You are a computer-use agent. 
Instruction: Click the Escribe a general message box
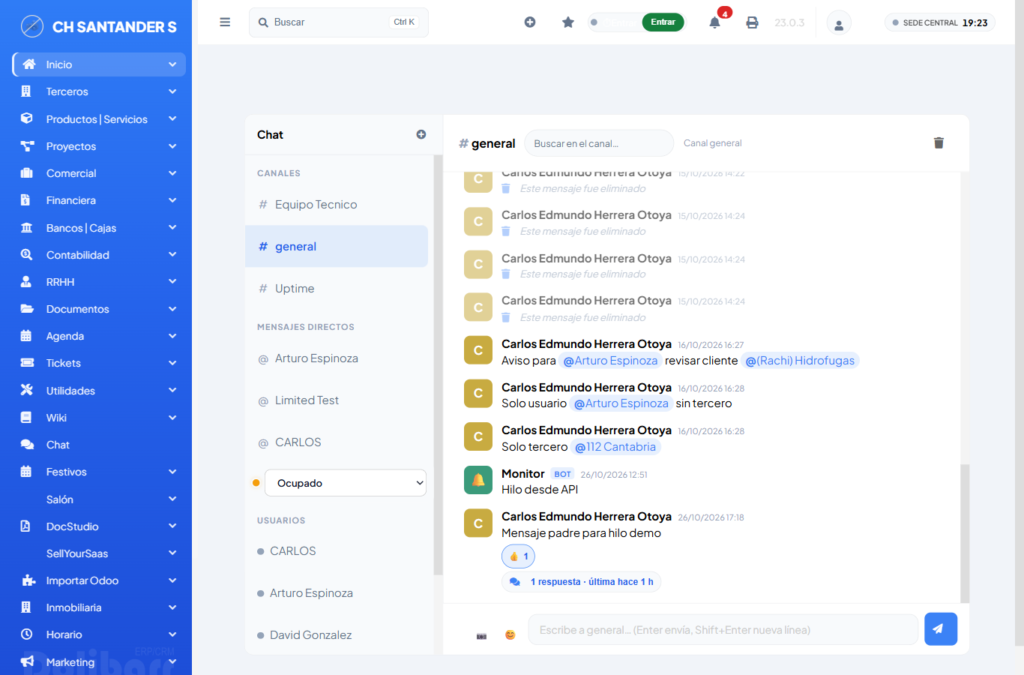[723, 629]
